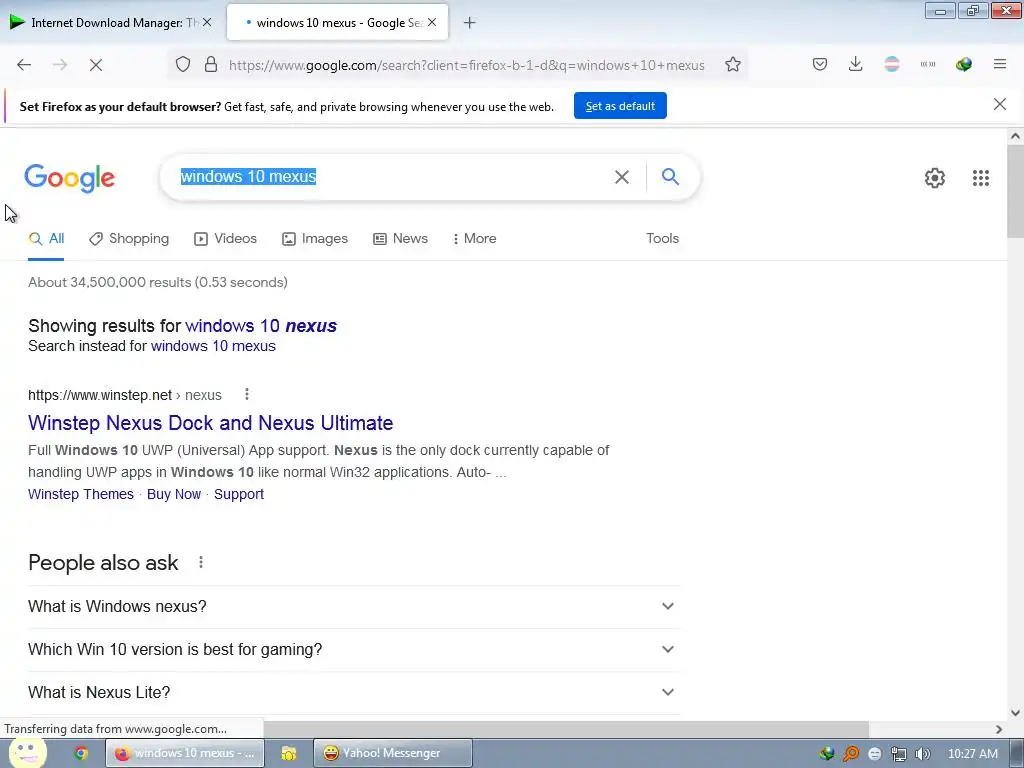Click the address bar URL field
This screenshot has height=768, width=1024.
[x=466, y=65]
